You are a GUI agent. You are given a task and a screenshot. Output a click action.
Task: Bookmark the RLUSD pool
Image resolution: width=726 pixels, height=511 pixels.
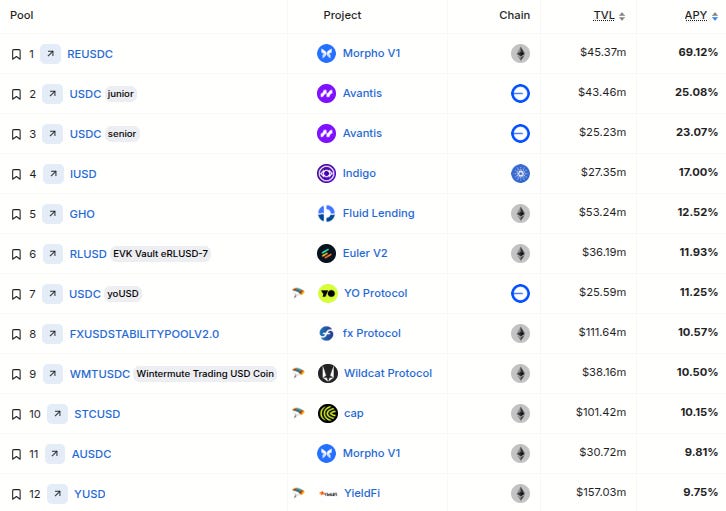click(16, 254)
